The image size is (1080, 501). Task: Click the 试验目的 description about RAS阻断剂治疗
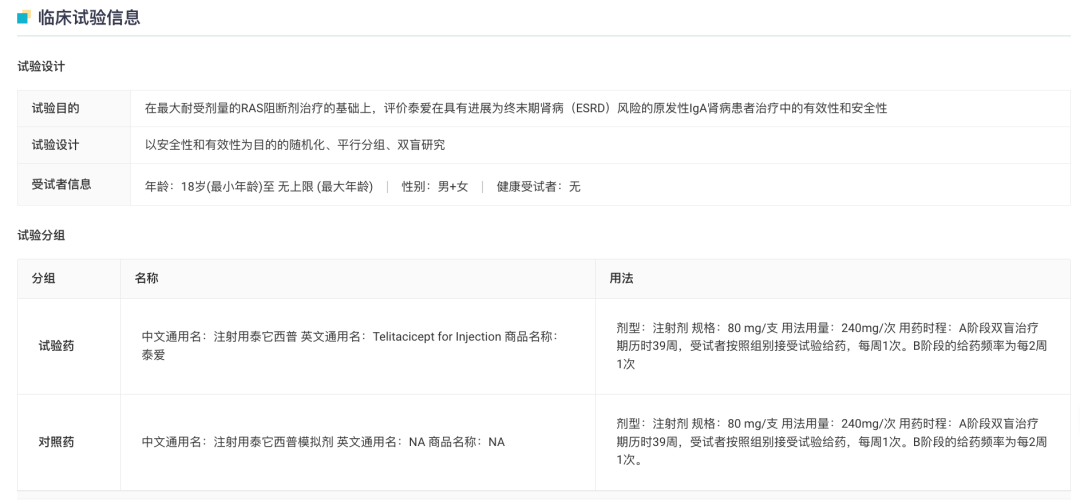coord(515,108)
